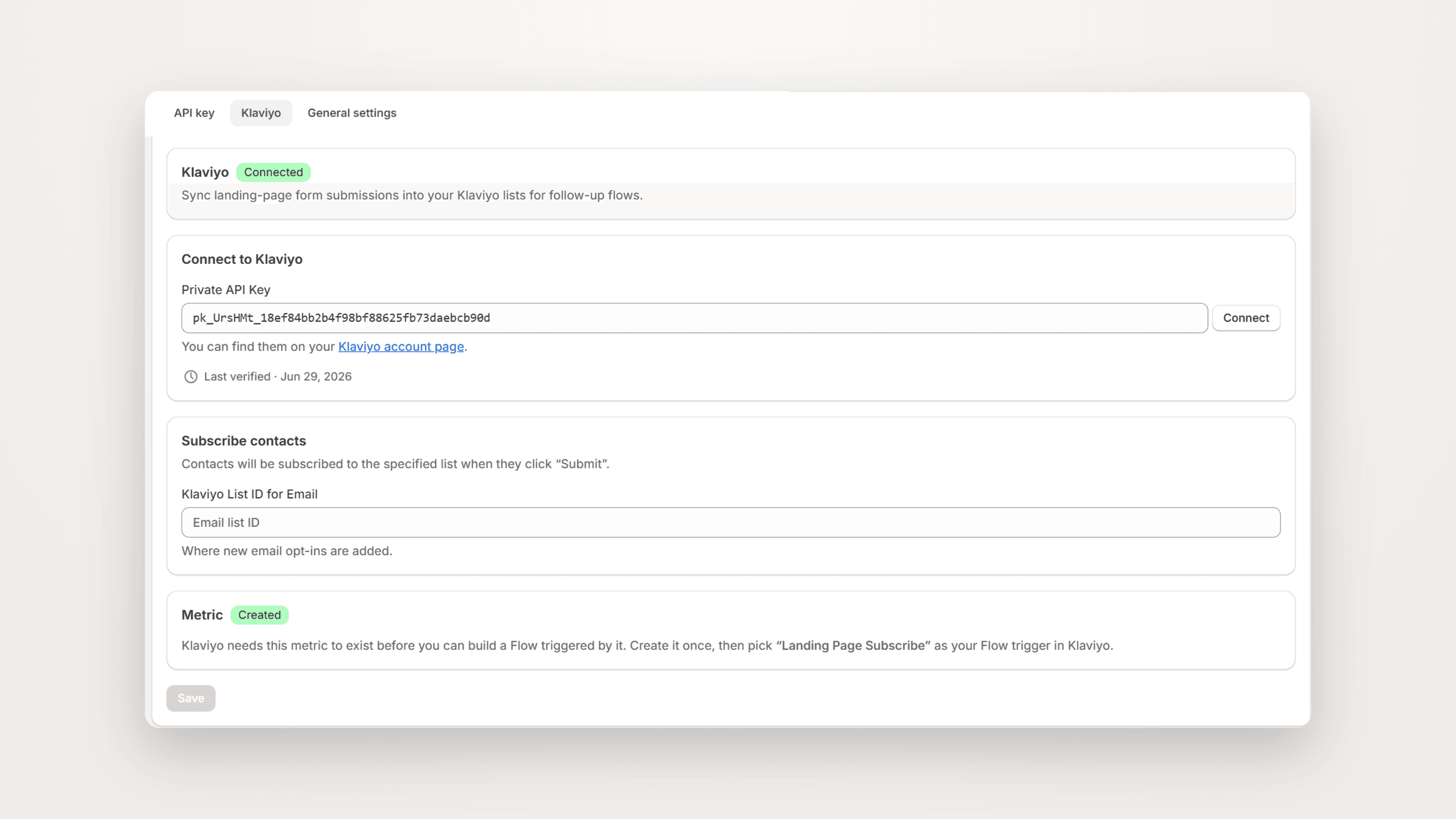Focus the Private API Key field
The image size is (1456, 819).
(x=694, y=318)
